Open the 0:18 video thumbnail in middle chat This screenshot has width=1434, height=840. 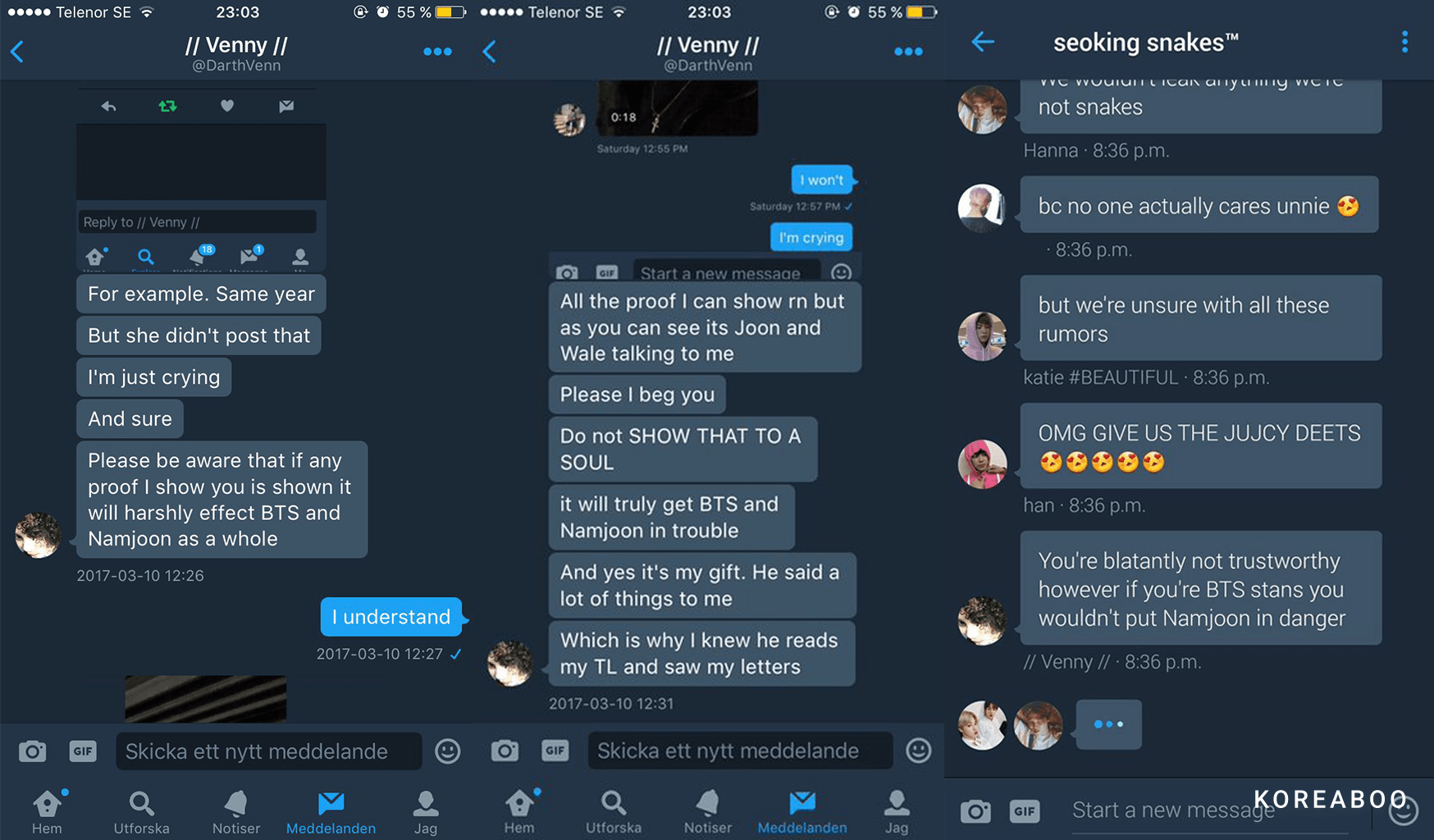point(678,107)
